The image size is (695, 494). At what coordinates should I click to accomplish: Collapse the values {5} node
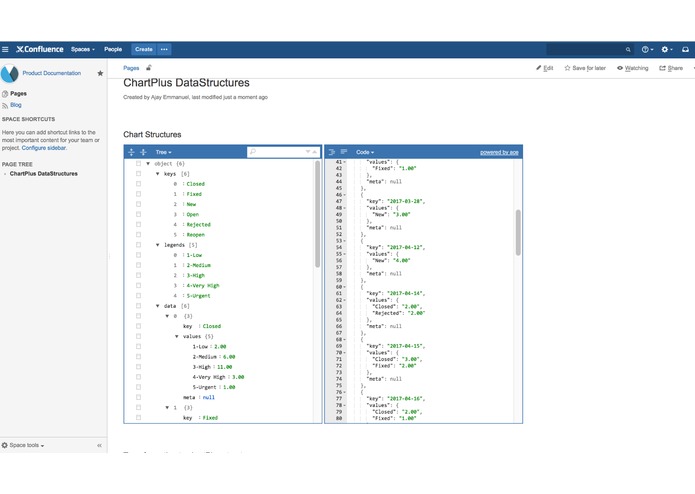click(x=176, y=336)
